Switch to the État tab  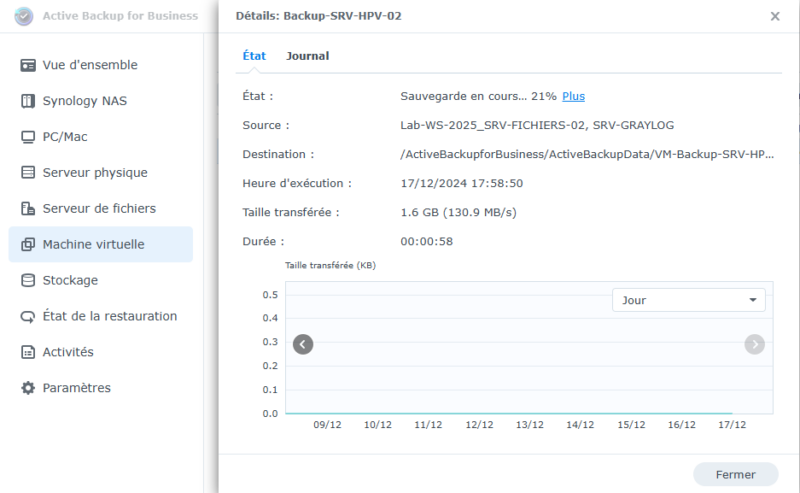point(254,56)
